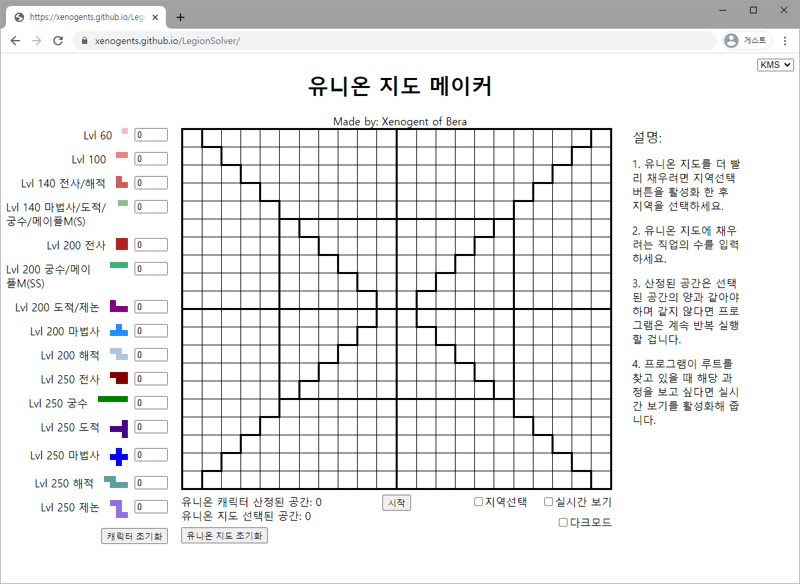Open the Chrome three-dot menu
The image size is (800, 584).
[785, 41]
